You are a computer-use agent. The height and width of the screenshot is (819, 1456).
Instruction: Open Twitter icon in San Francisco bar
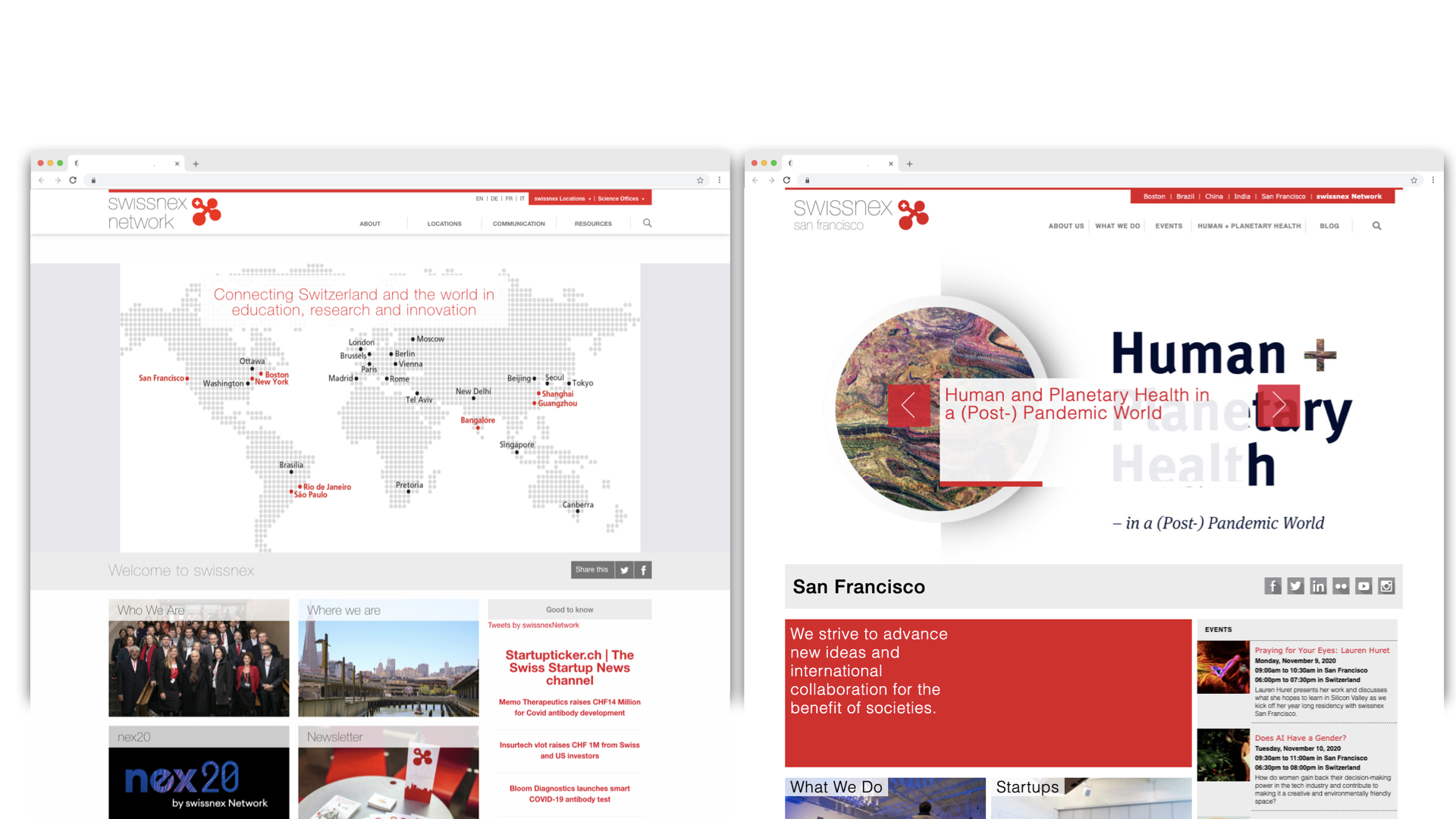[x=1296, y=586]
